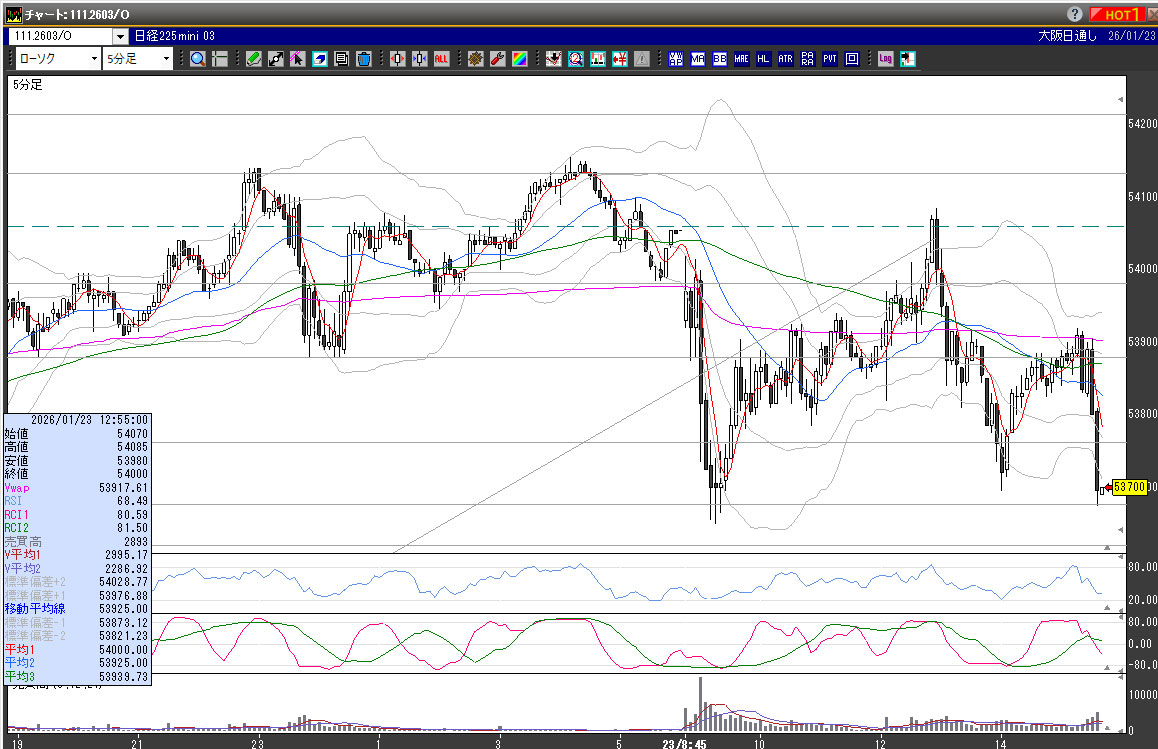Click the yellow 53700 current price marker
The image size is (1158, 749).
tap(1128, 487)
